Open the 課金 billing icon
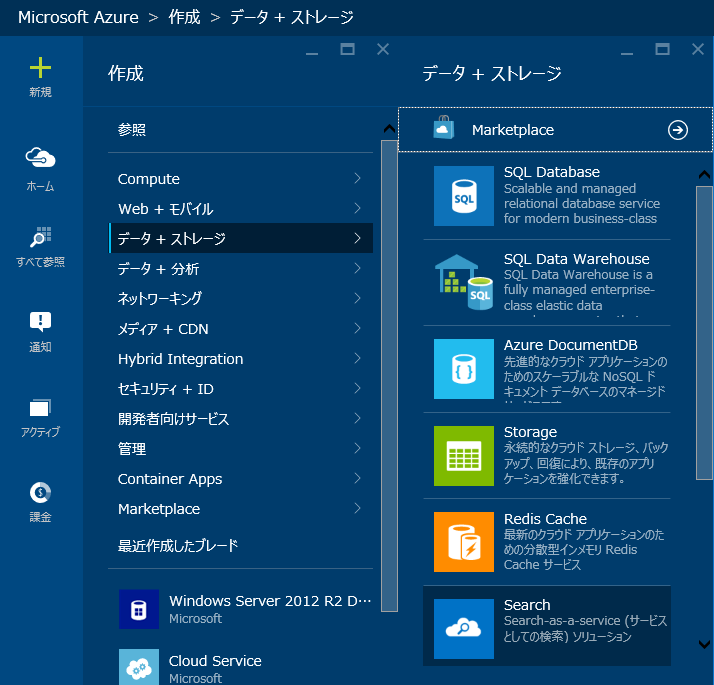 (x=40, y=492)
